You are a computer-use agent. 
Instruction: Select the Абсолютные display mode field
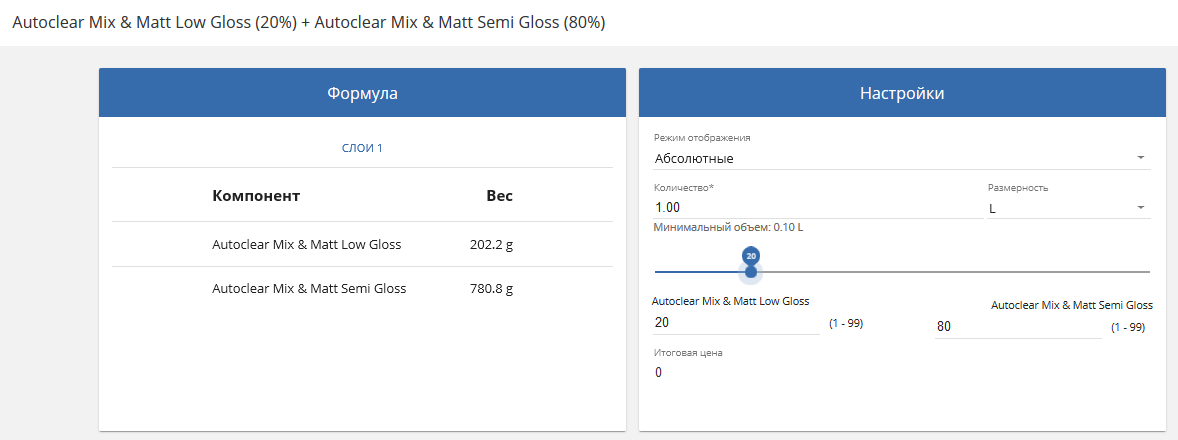pos(902,158)
